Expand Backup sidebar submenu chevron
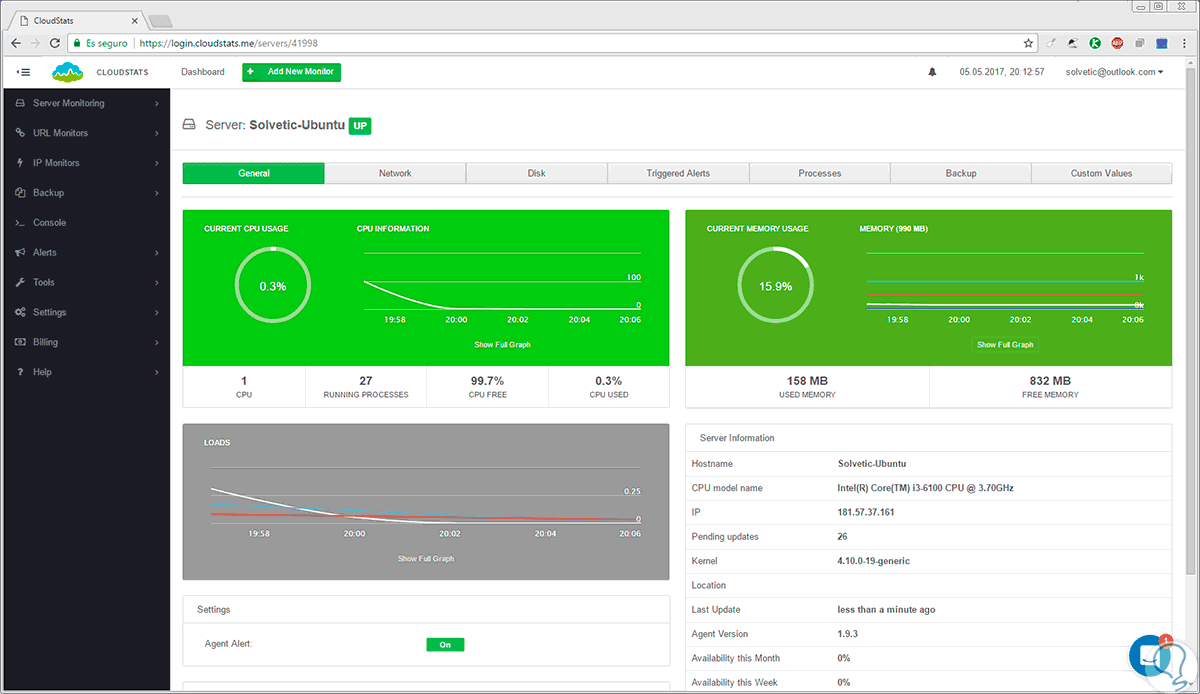1200x694 pixels. click(157, 193)
